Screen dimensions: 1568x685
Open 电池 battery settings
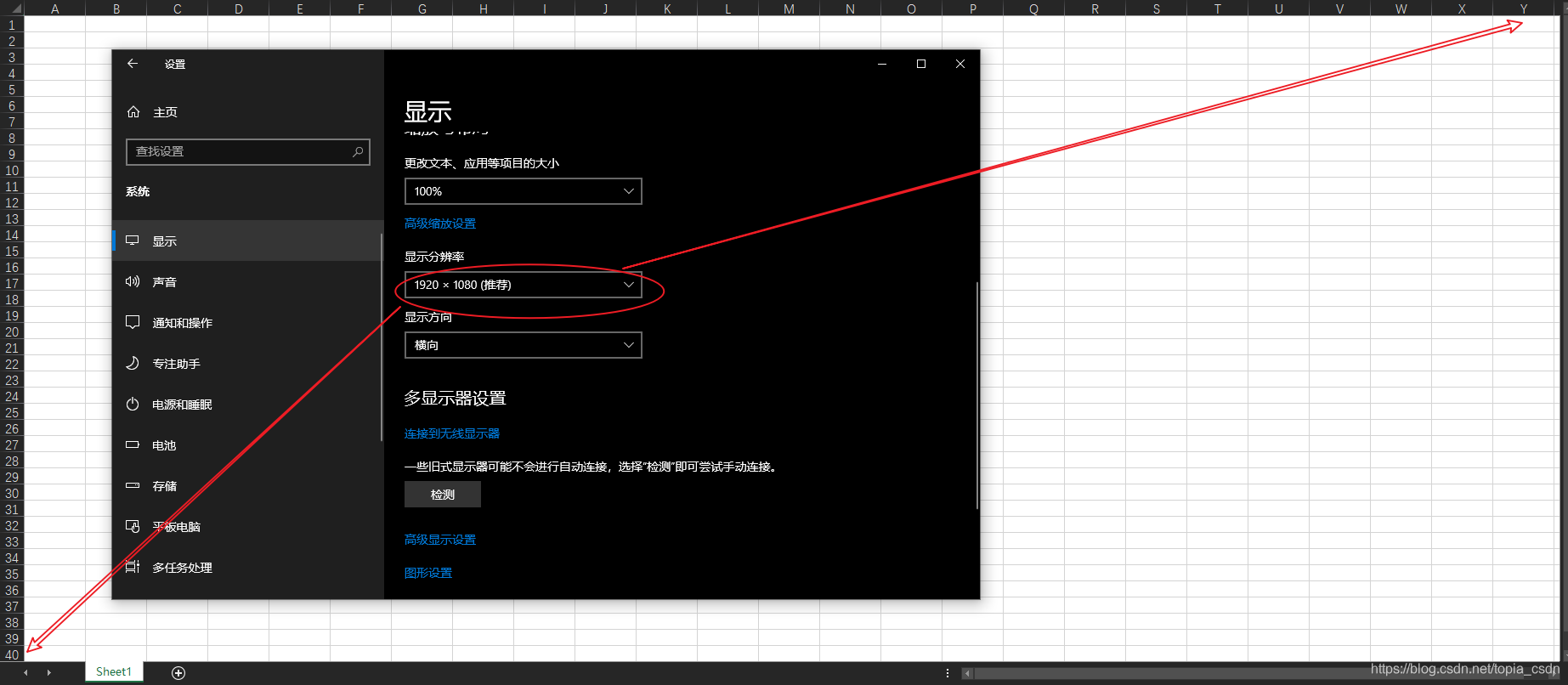247,445
